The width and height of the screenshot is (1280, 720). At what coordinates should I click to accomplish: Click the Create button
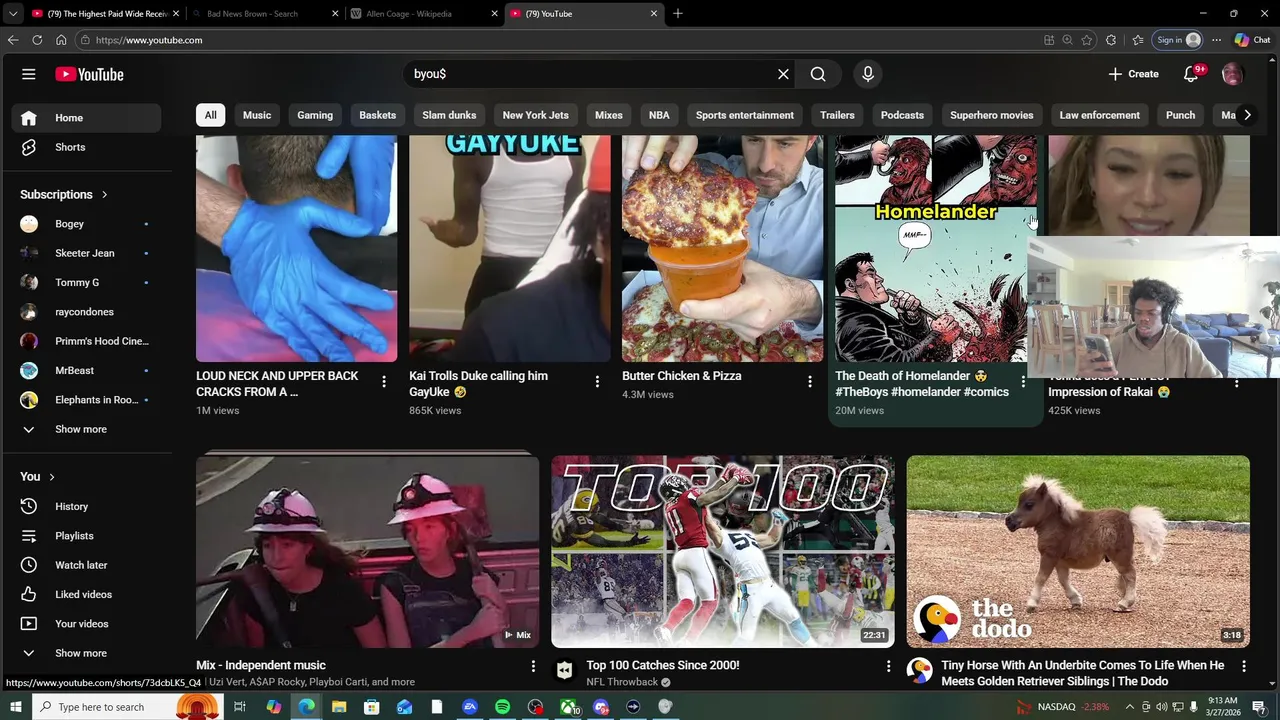tap(1133, 74)
